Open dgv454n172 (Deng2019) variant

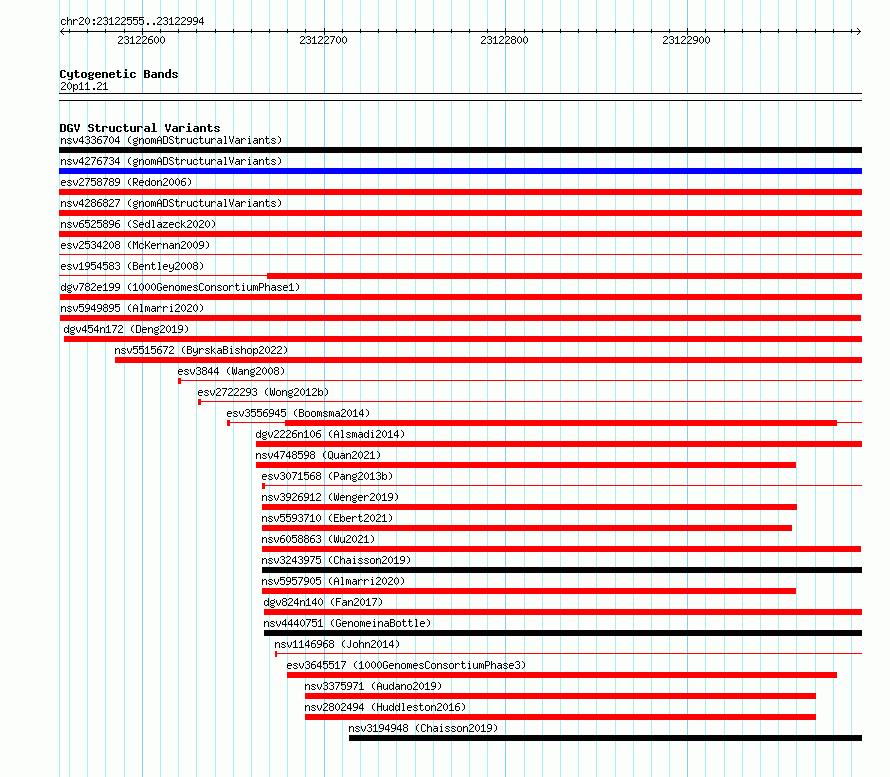126,329
